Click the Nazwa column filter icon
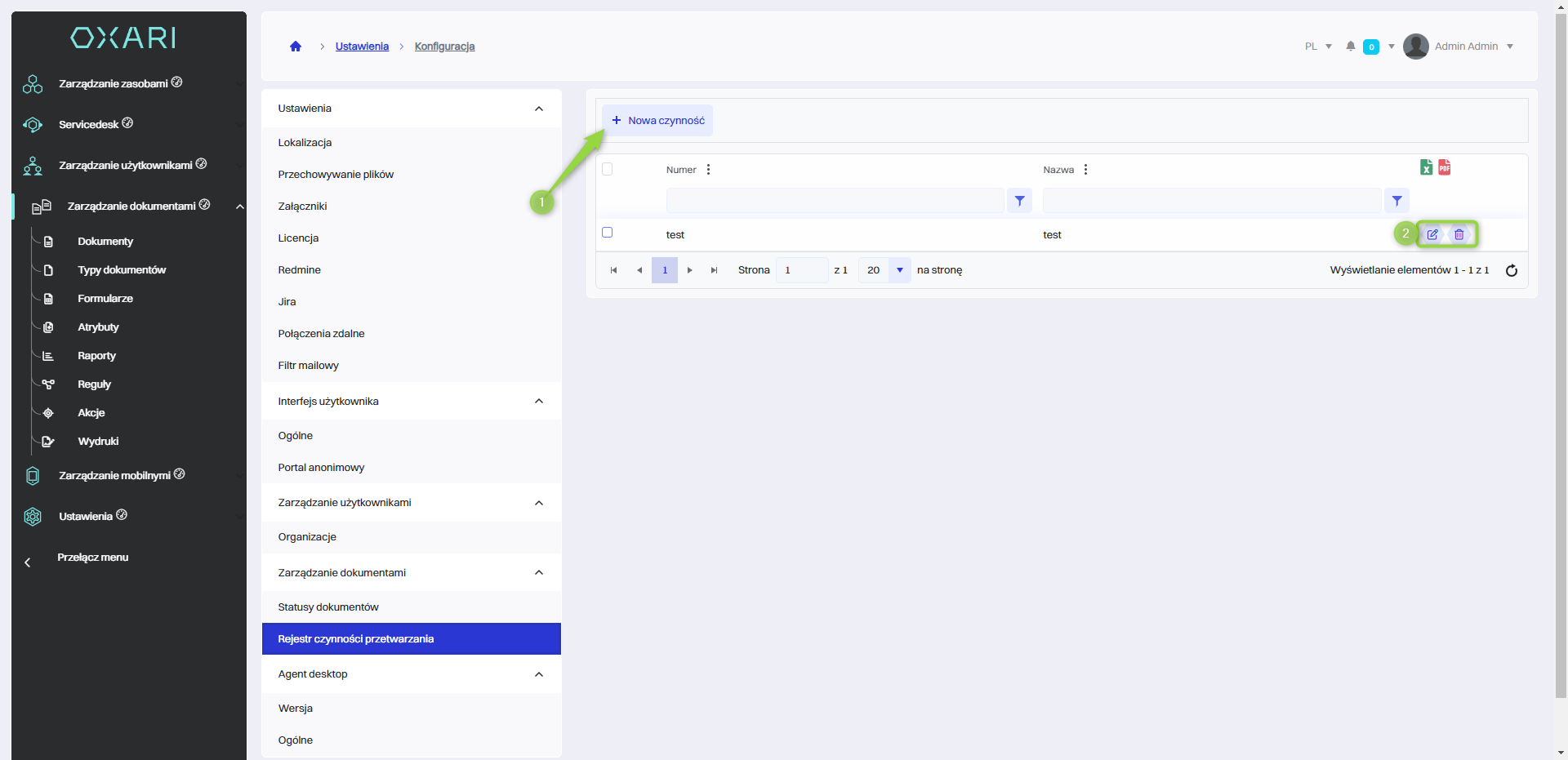This screenshot has width=1568, height=760. [1396, 201]
